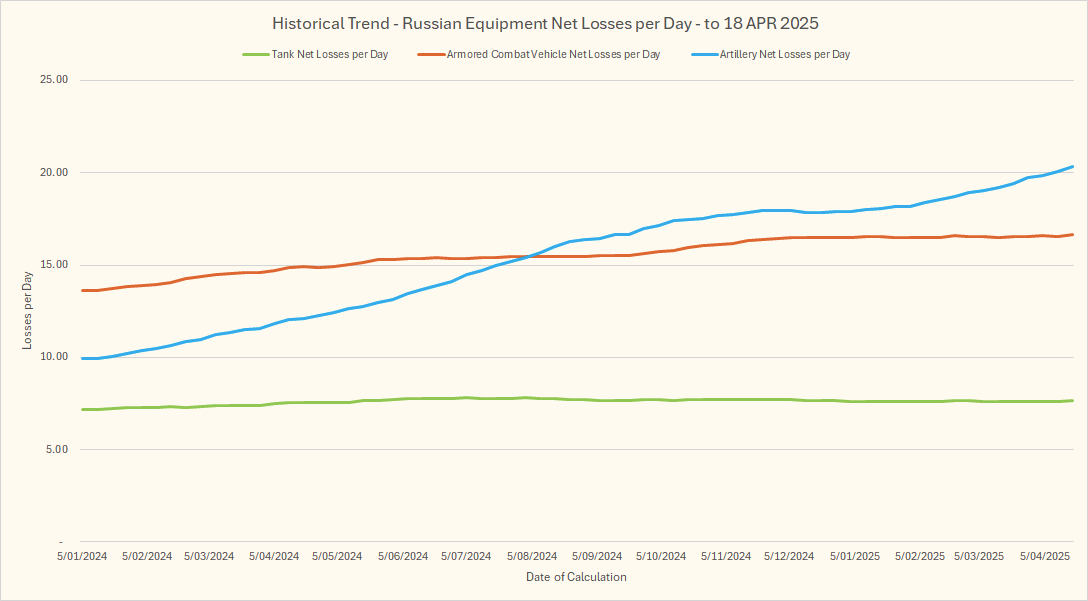Image resolution: width=1088 pixels, height=601 pixels.
Task: Select the Artillery Net Losses legend entry
Action: pos(784,54)
